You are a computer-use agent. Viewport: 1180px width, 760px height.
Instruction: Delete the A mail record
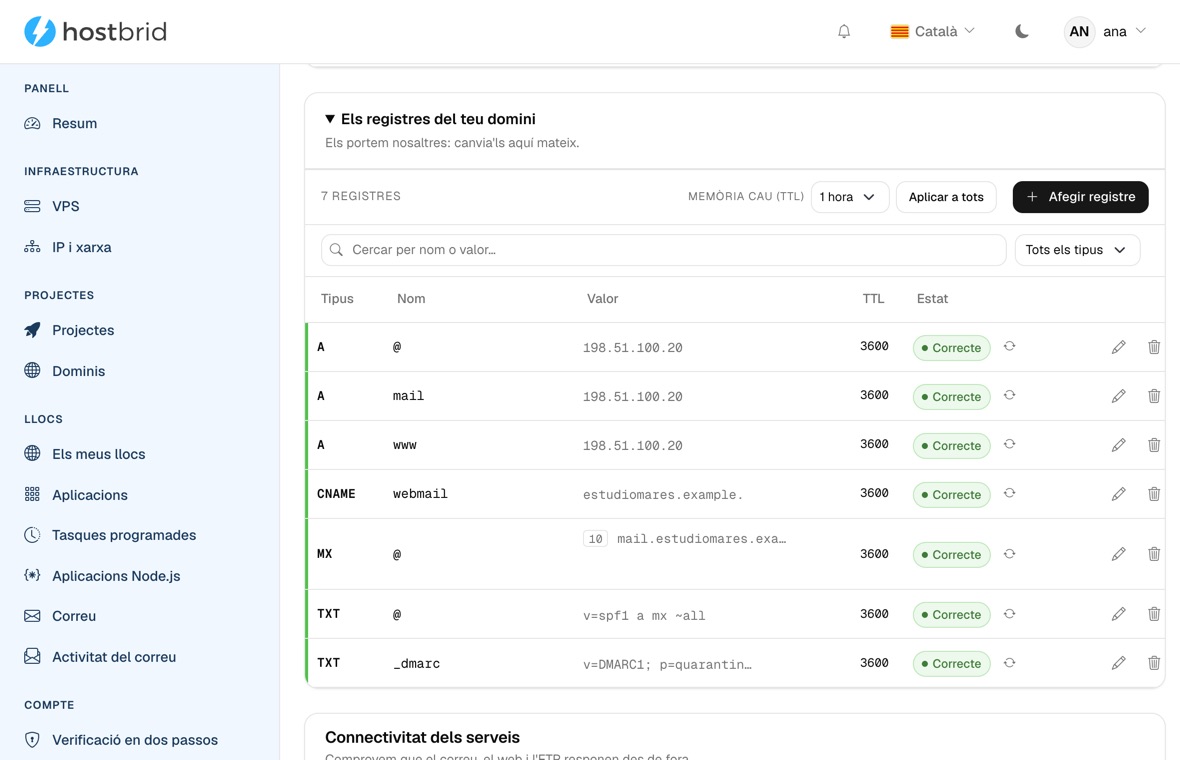1154,396
